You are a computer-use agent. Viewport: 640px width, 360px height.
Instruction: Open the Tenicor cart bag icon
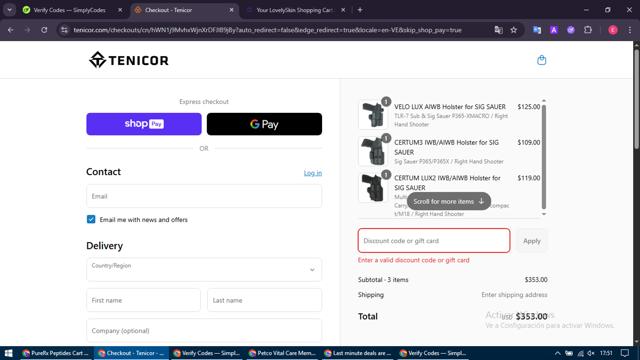(x=541, y=60)
